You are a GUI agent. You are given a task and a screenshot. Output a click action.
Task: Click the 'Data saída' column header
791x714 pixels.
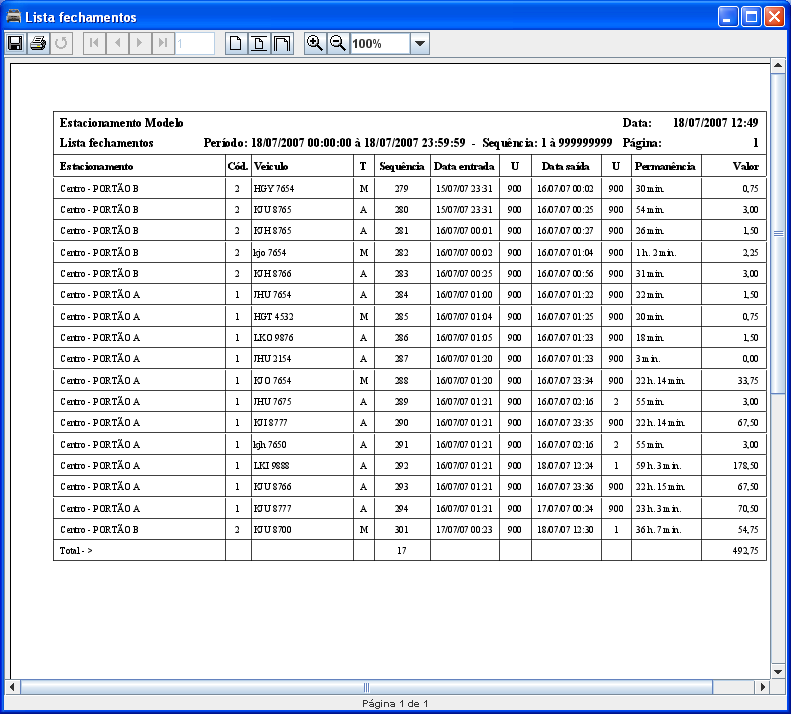[566, 166]
